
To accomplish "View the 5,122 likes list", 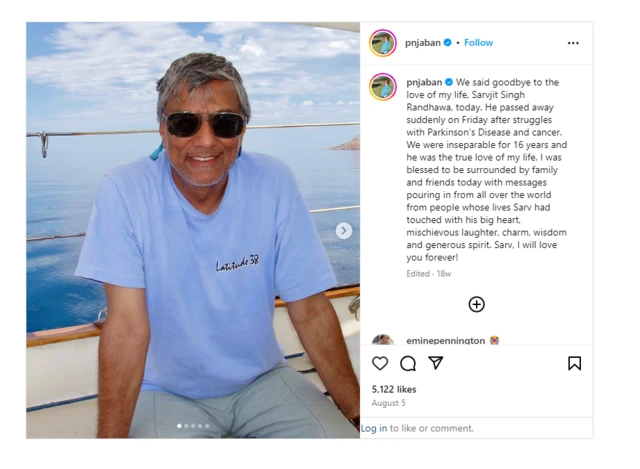I will (x=393, y=389).
